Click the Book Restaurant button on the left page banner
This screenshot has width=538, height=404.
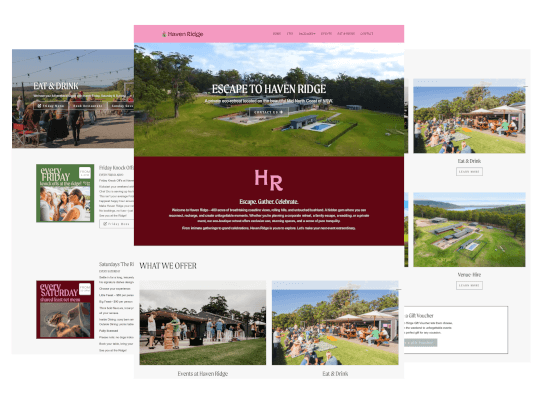pos(87,106)
